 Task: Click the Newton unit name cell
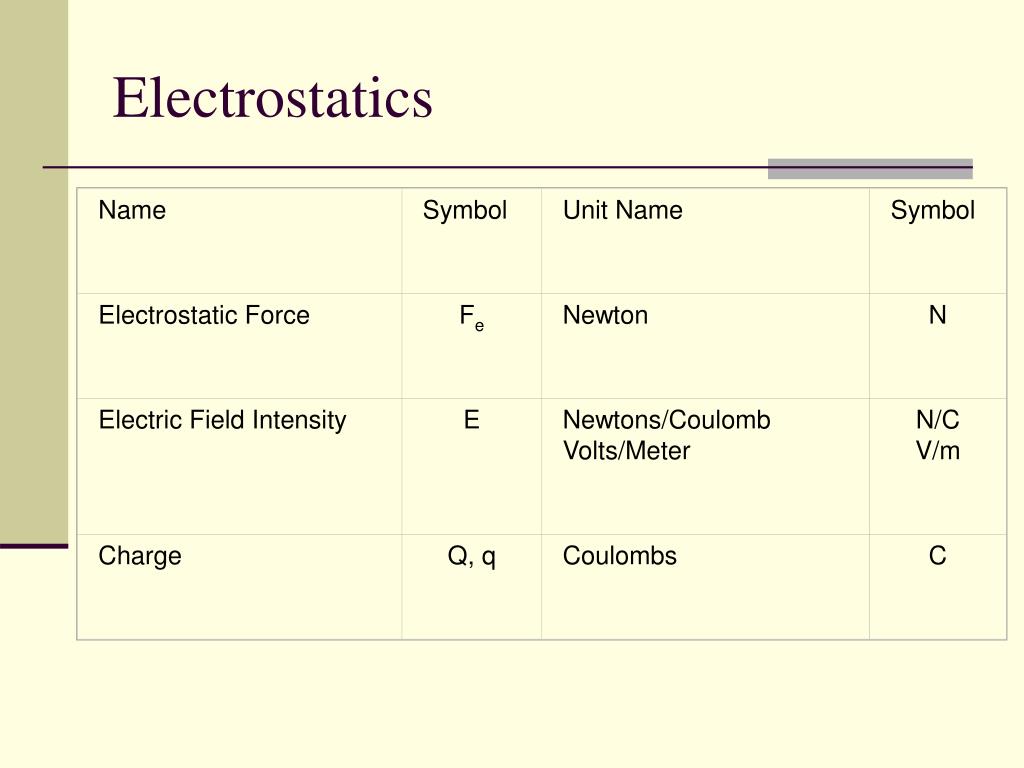click(705, 346)
